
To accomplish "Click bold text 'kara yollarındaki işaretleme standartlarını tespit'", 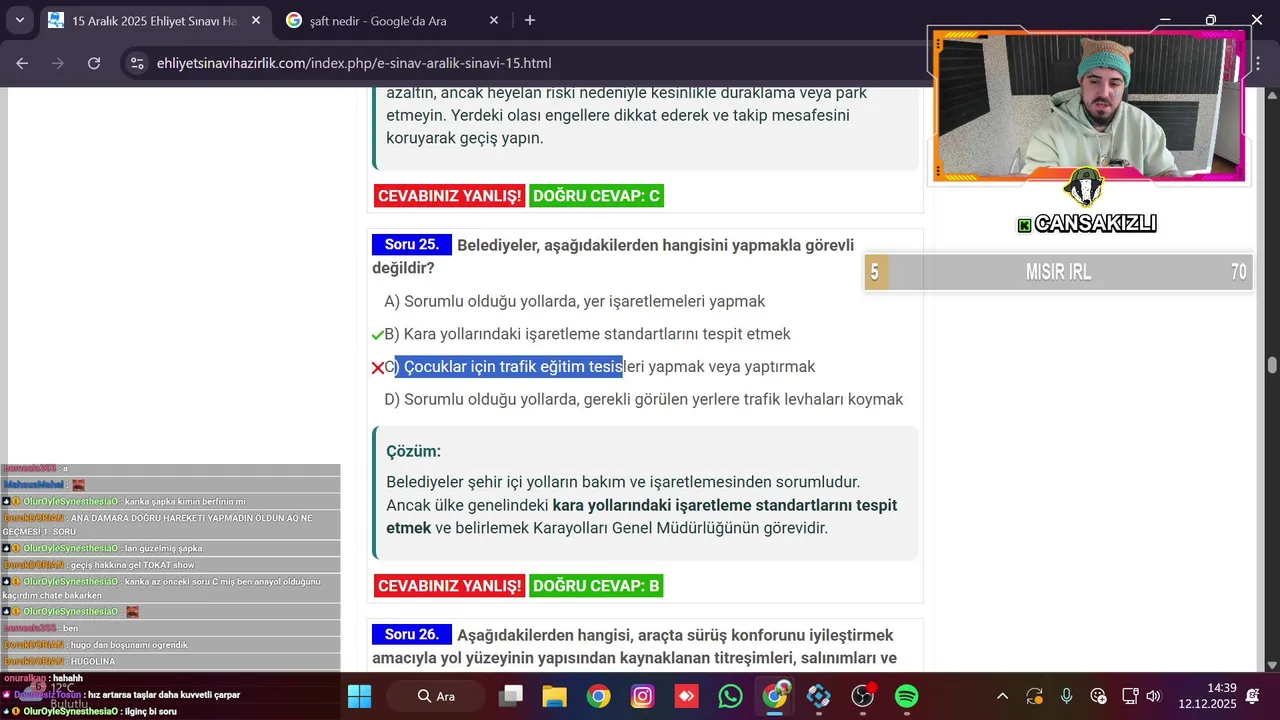I will (725, 505).
